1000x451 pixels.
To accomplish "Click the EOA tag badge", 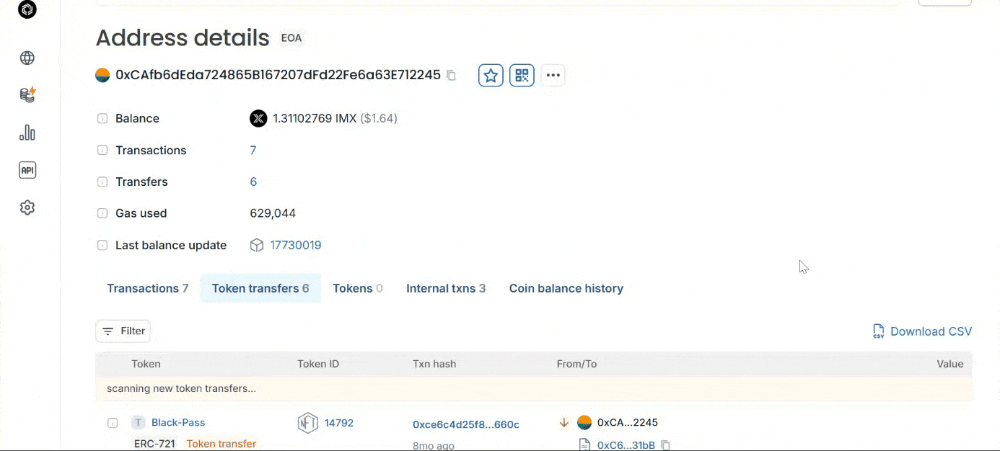I will tap(291, 38).
